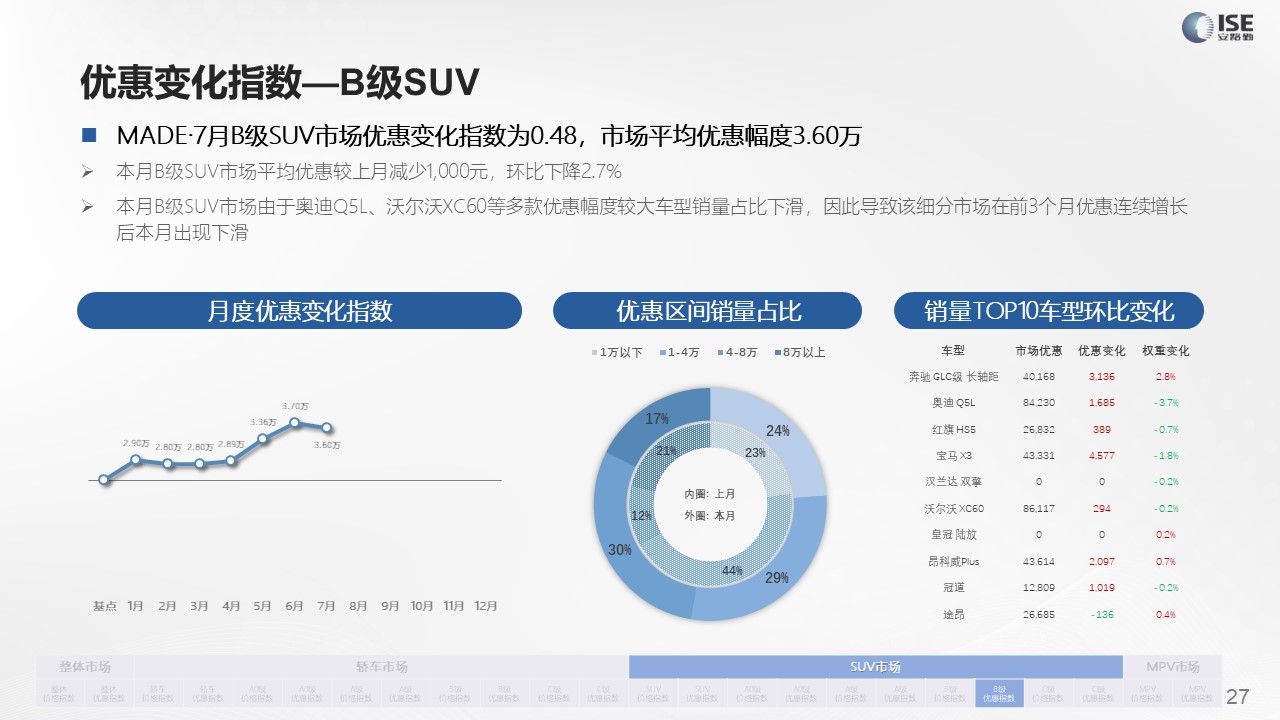Open the 整体市场 navigation section
1280x720 pixels.
tap(85, 667)
